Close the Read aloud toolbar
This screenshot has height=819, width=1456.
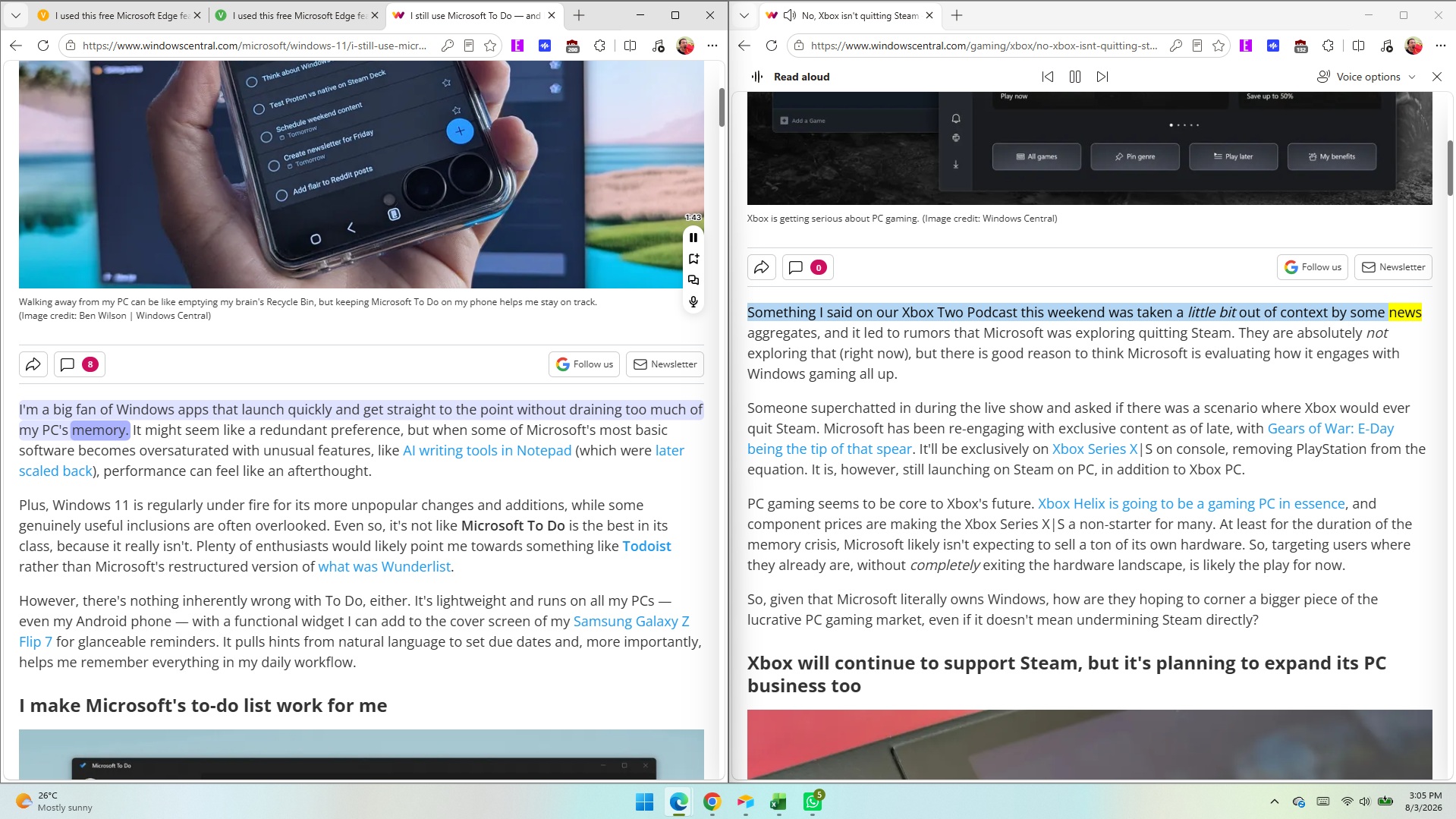(x=1437, y=77)
